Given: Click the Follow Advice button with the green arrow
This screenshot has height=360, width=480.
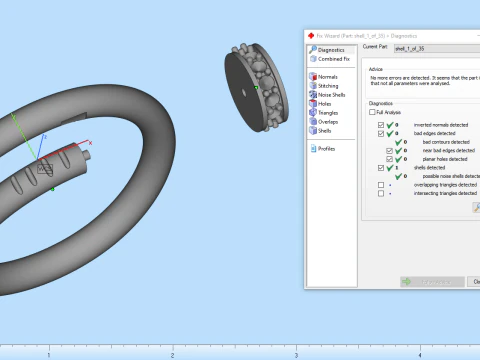Looking at the screenshot, I should 432,282.
